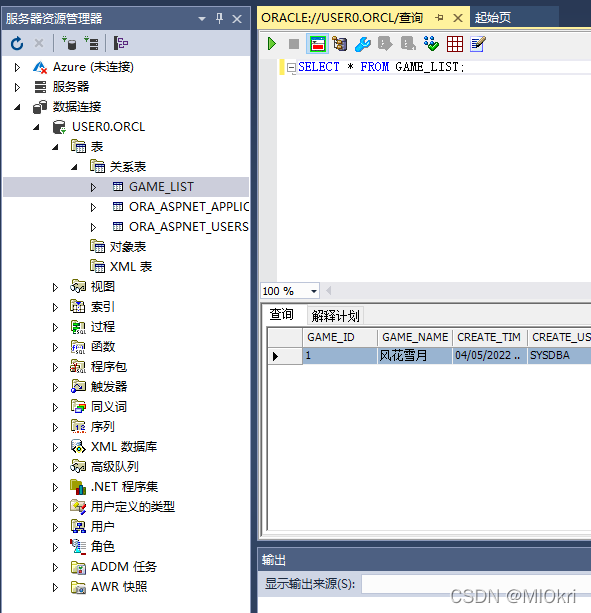Select the GAME_LIST table
This screenshot has height=613, width=591.
[x=161, y=187]
